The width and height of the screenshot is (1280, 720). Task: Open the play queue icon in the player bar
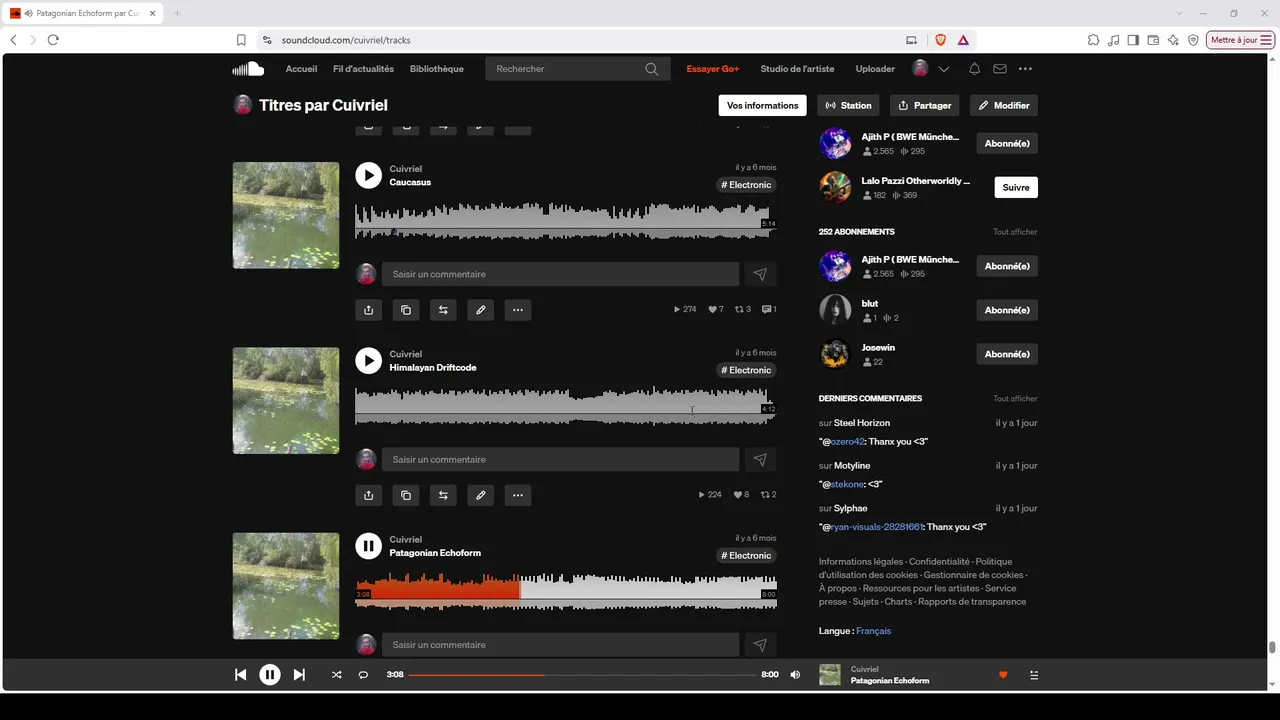point(1034,675)
